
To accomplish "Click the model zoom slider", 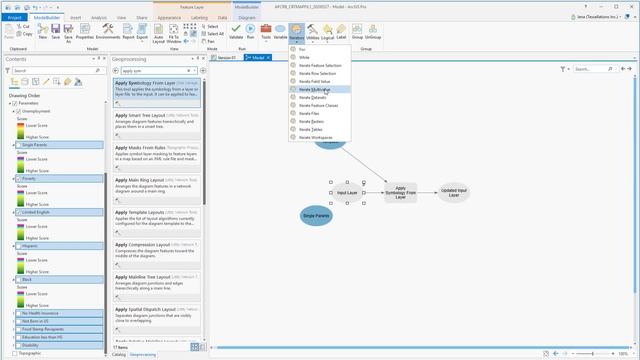I will pos(593,353).
